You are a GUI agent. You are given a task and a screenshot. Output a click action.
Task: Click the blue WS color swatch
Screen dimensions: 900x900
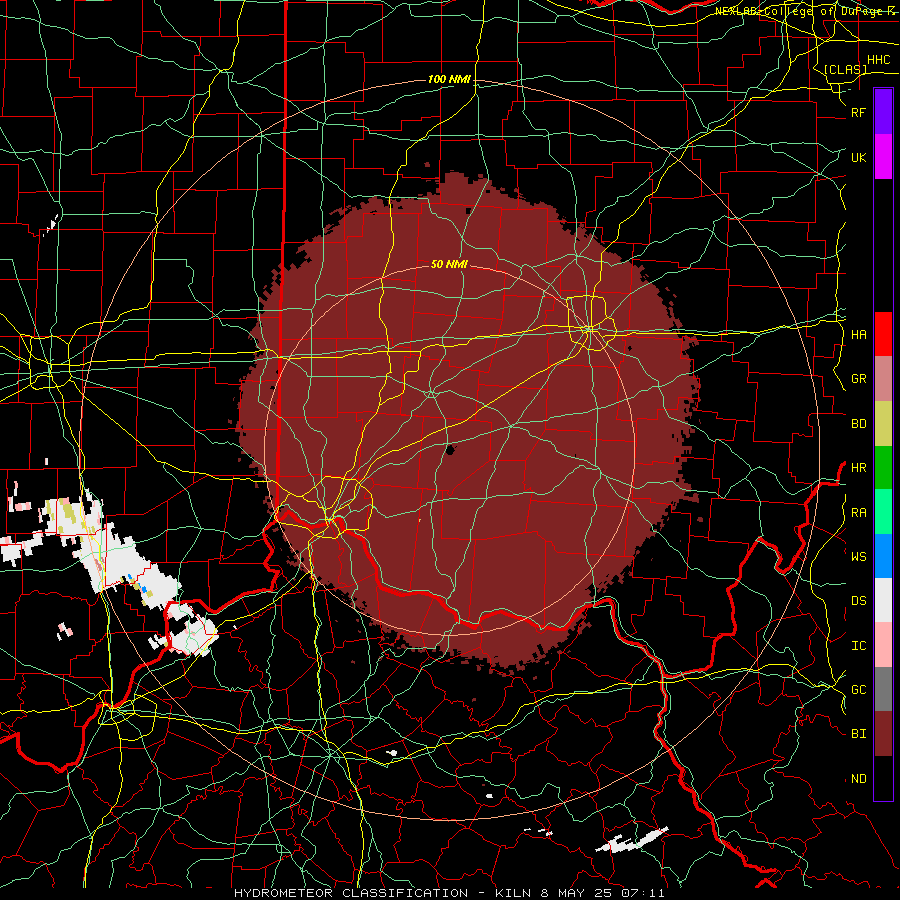pos(883,556)
